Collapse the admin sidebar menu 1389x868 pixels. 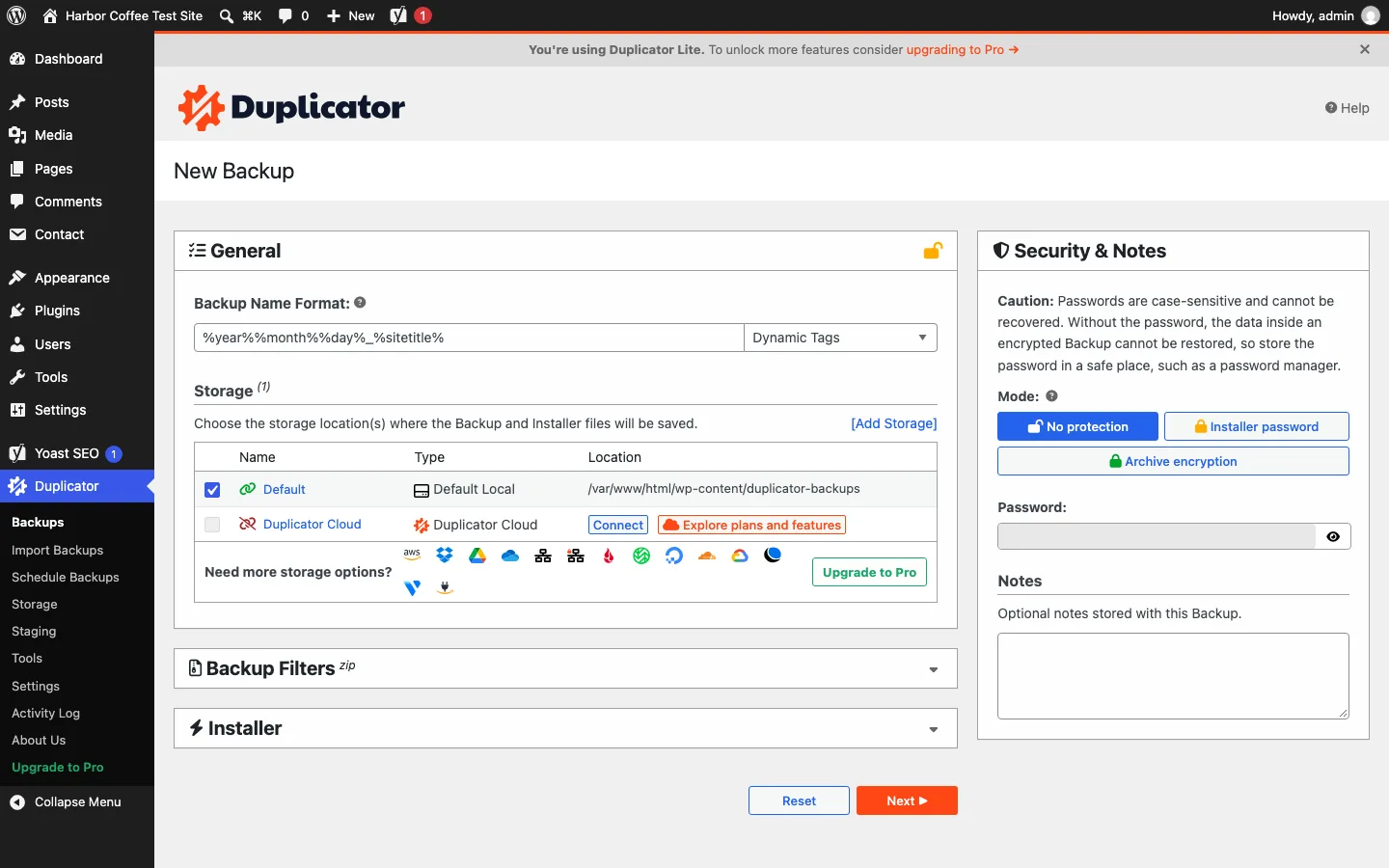click(77, 801)
